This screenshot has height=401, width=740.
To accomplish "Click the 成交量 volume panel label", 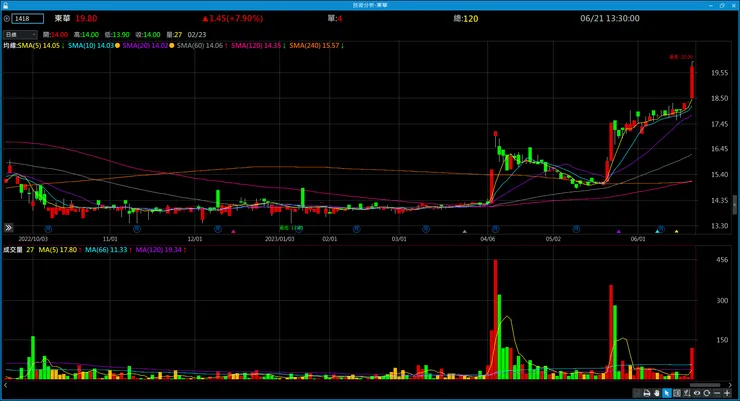I will click(x=13, y=250).
